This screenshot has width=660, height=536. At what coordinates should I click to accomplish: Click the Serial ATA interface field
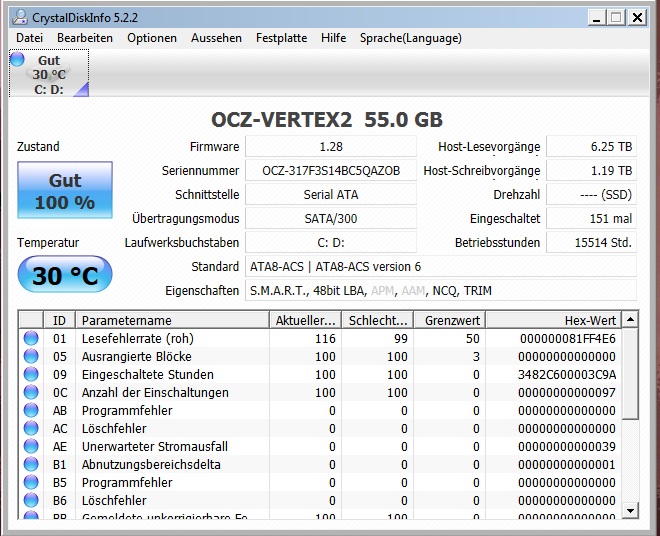(x=331, y=195)
